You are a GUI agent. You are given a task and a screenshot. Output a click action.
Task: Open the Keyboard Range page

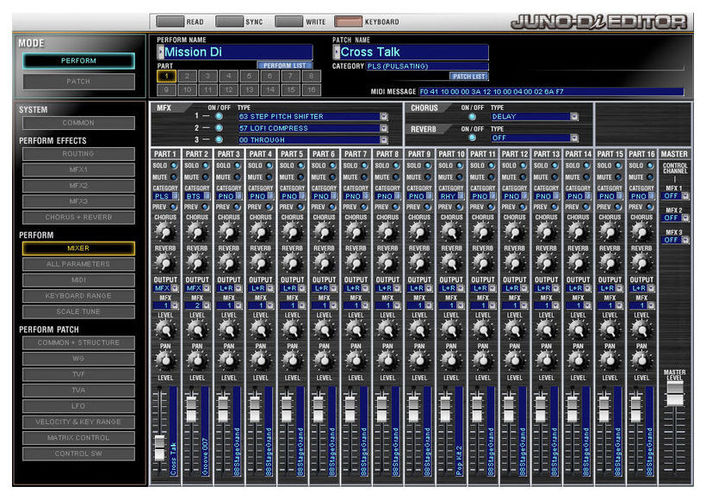[x=78, y=295]
